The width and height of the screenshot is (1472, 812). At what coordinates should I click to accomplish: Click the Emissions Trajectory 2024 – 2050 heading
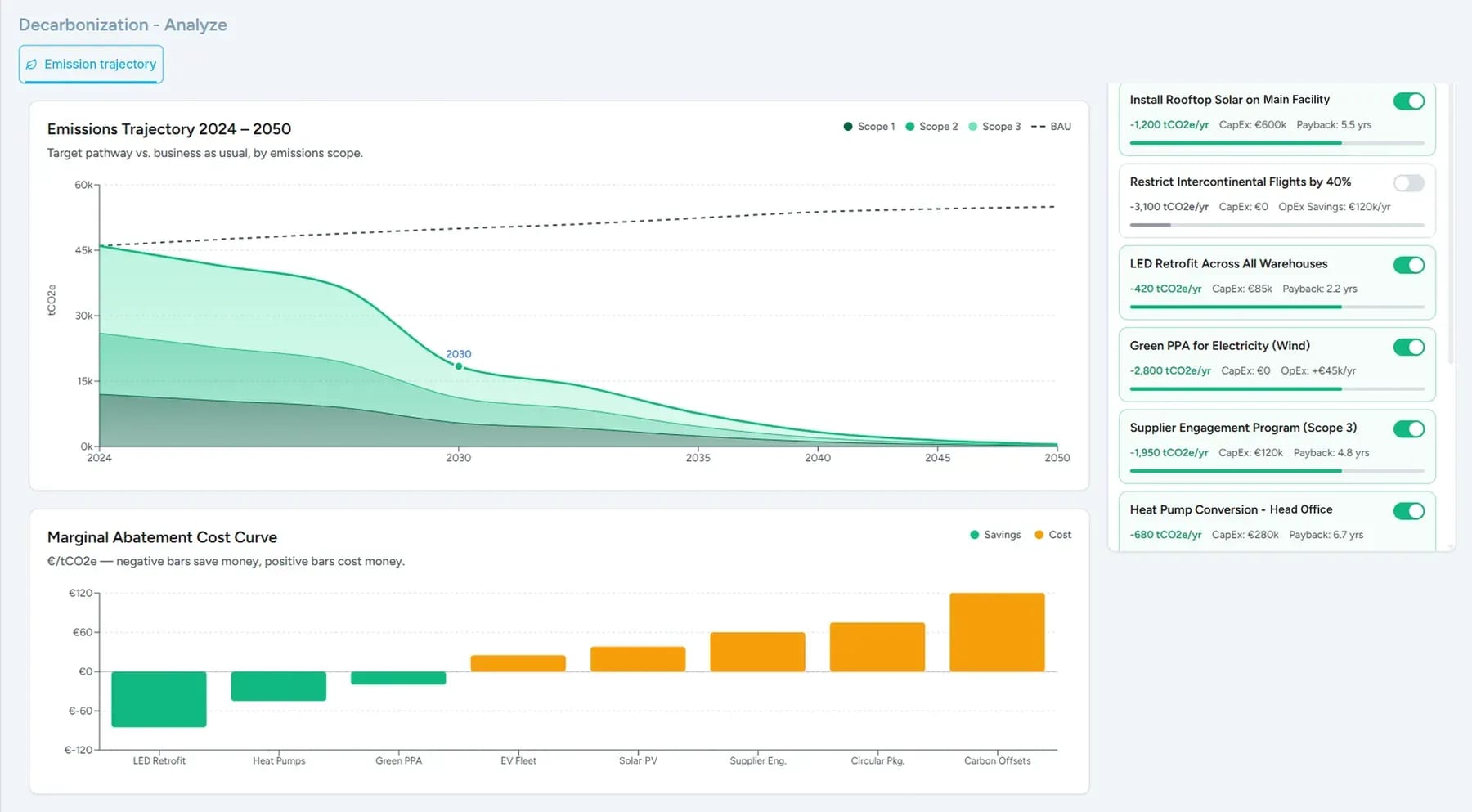click(168, 128)
